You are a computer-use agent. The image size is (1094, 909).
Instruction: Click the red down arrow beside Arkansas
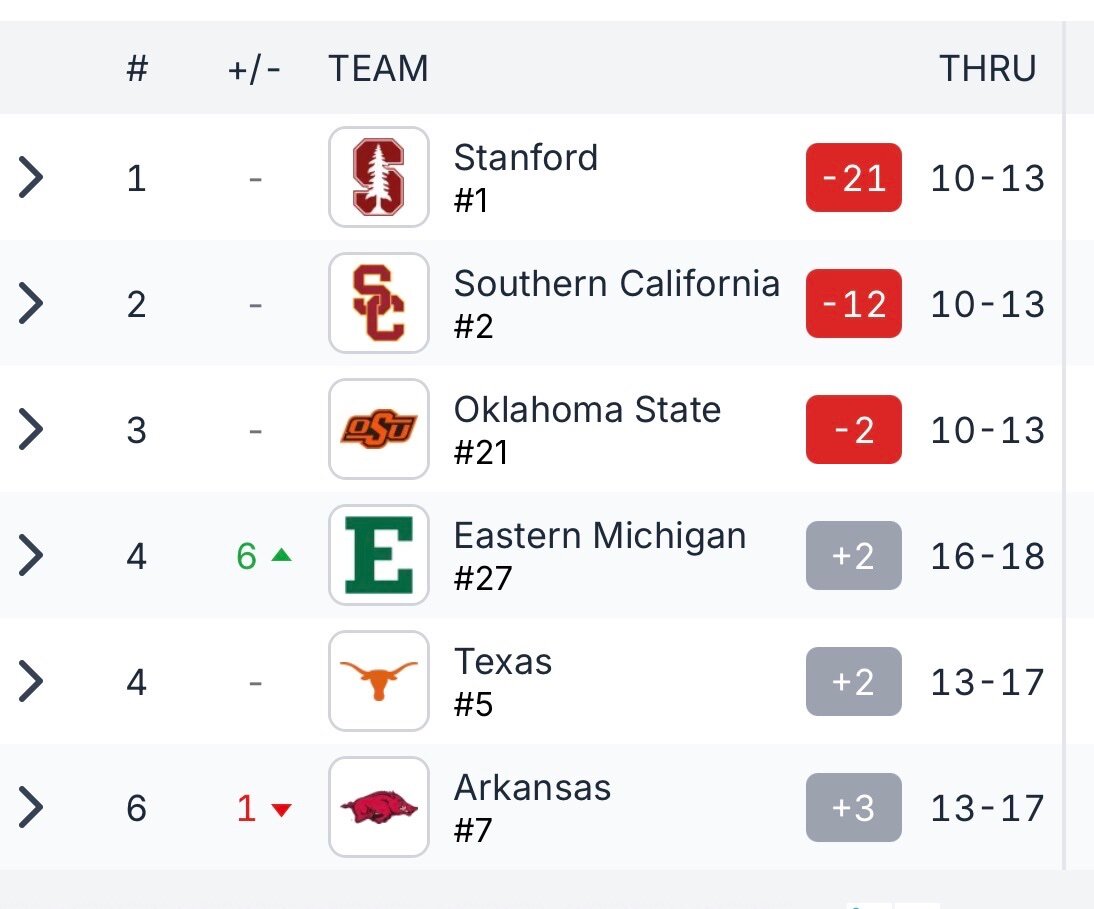tap(281, 810)
